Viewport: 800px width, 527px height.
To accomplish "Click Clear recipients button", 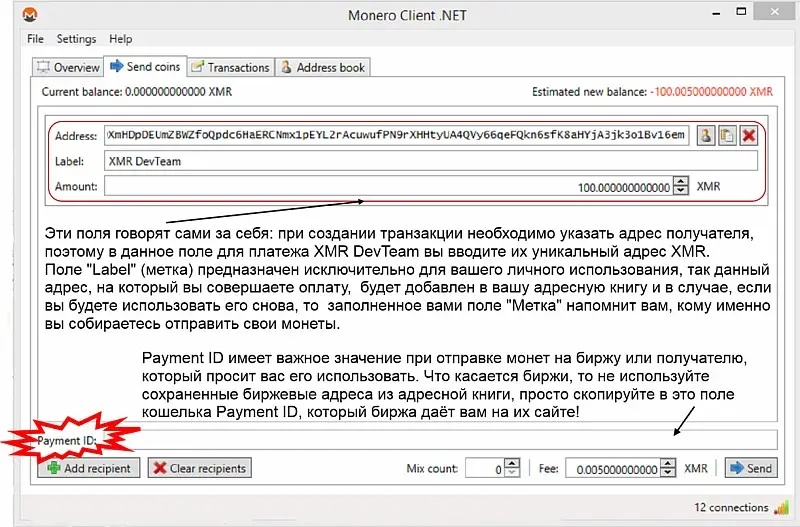I will pos(199,468).
